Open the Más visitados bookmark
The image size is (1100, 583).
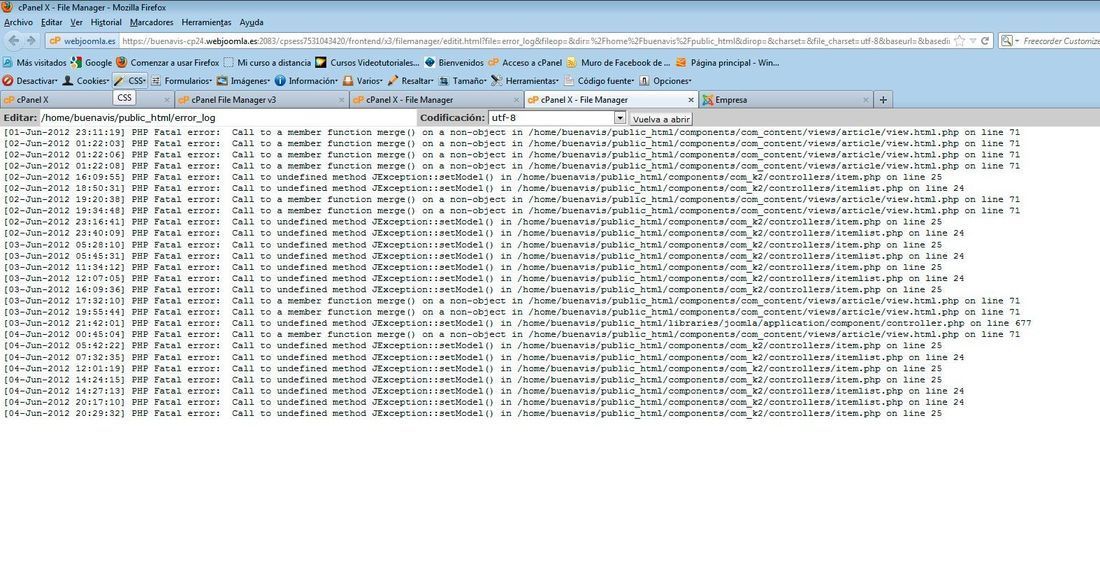[x=35, y=62]
